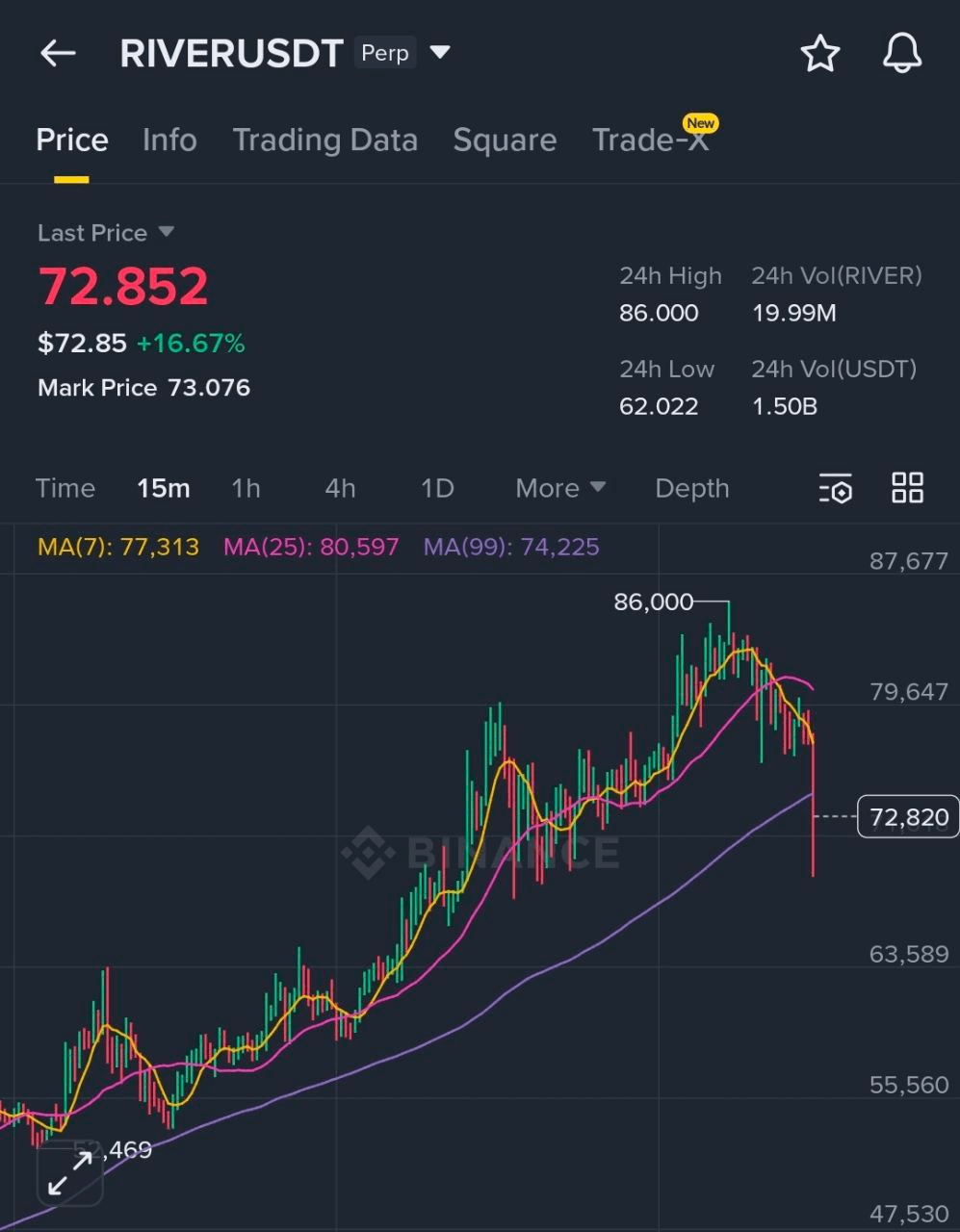Open the Trading Data tab

point(325,141)
